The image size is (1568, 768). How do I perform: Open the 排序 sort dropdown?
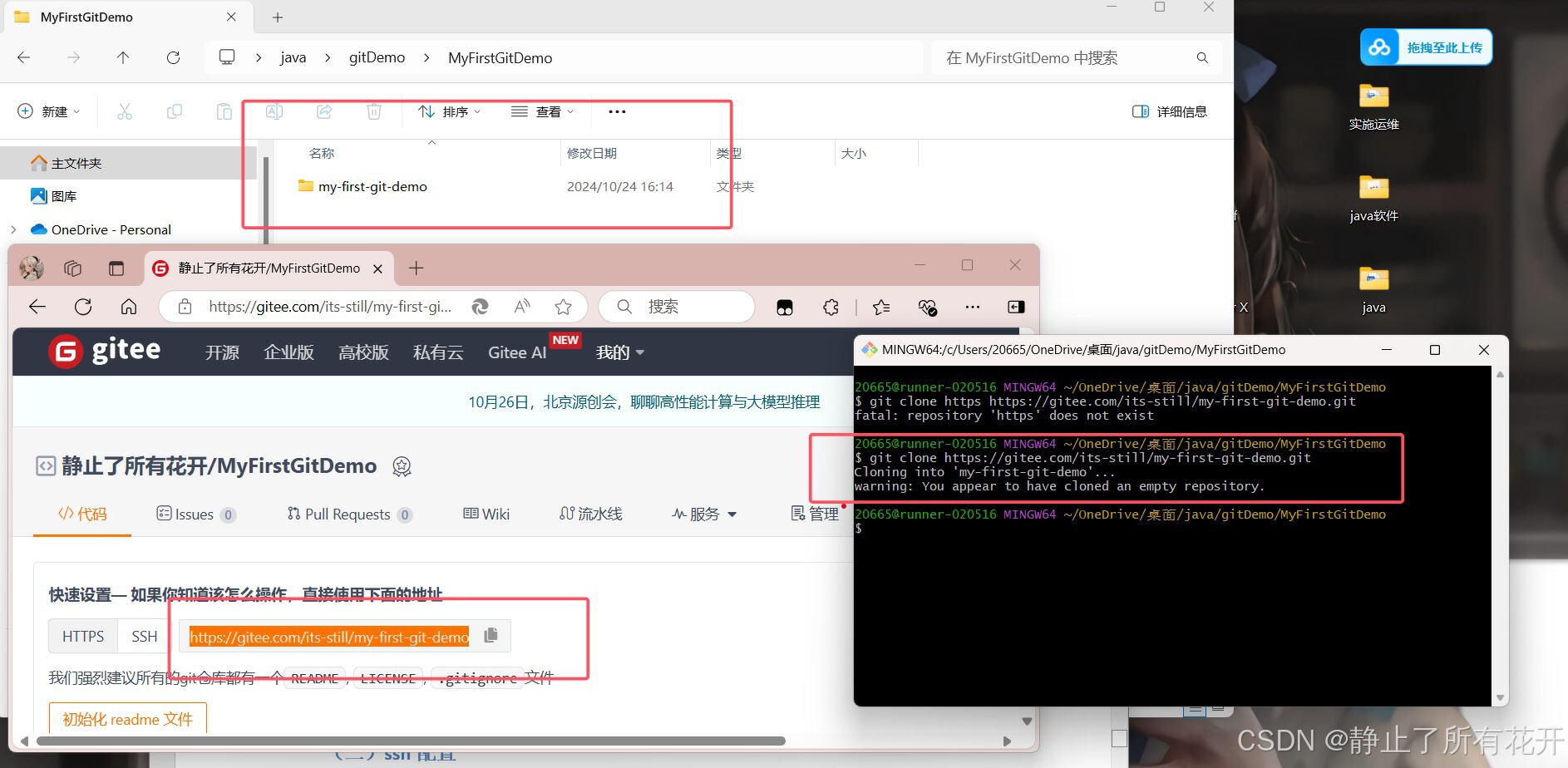click(x=450, y=111)
